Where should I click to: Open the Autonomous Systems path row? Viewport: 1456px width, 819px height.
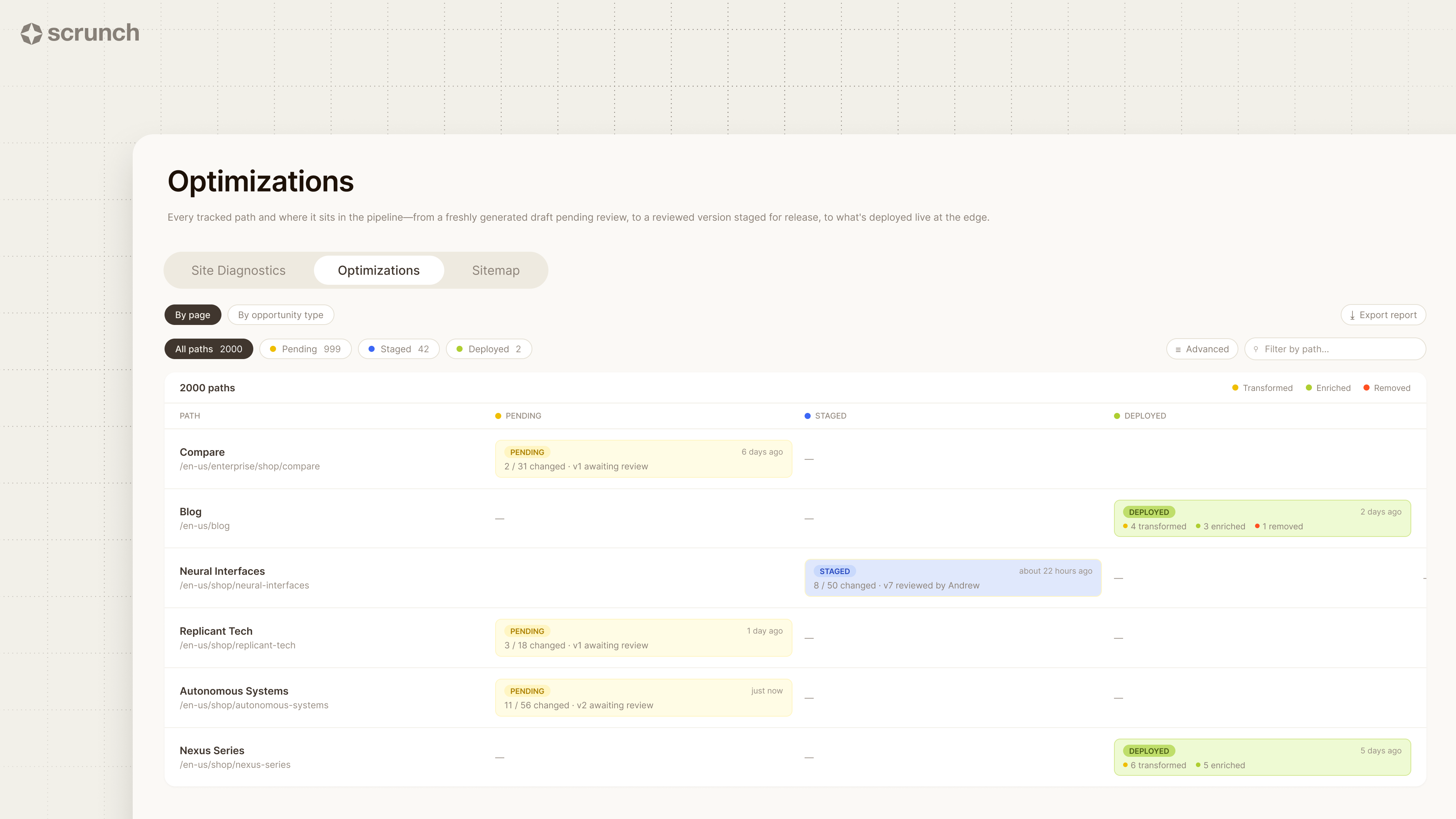point(795,698)
